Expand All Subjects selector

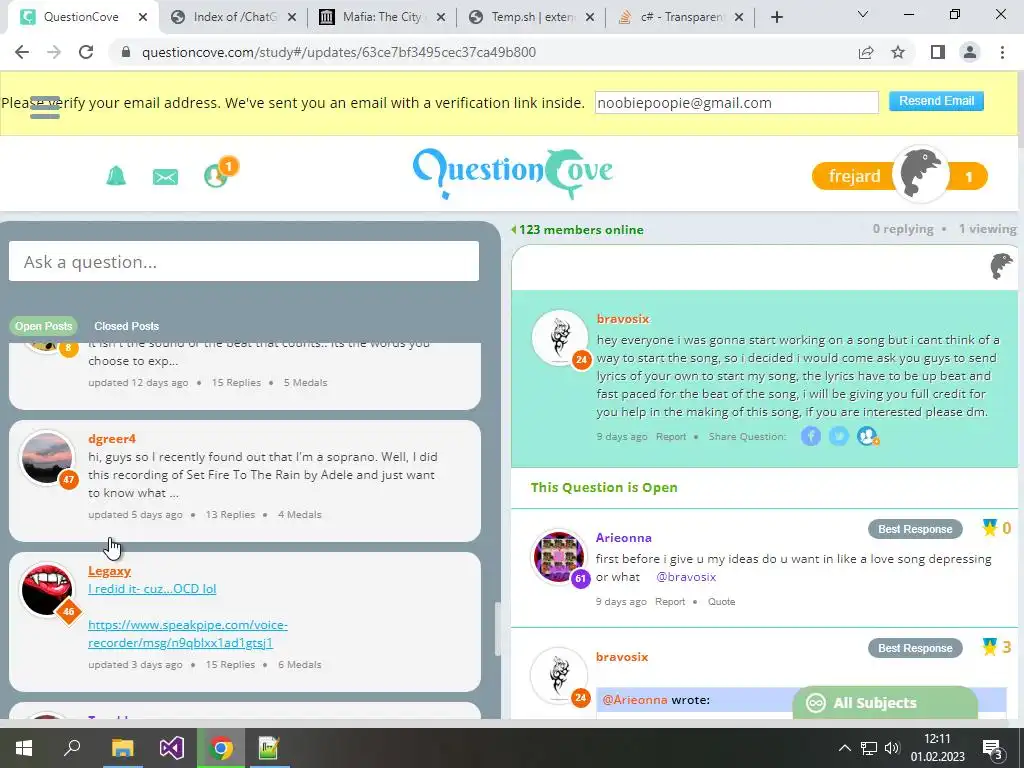(885, 703)
